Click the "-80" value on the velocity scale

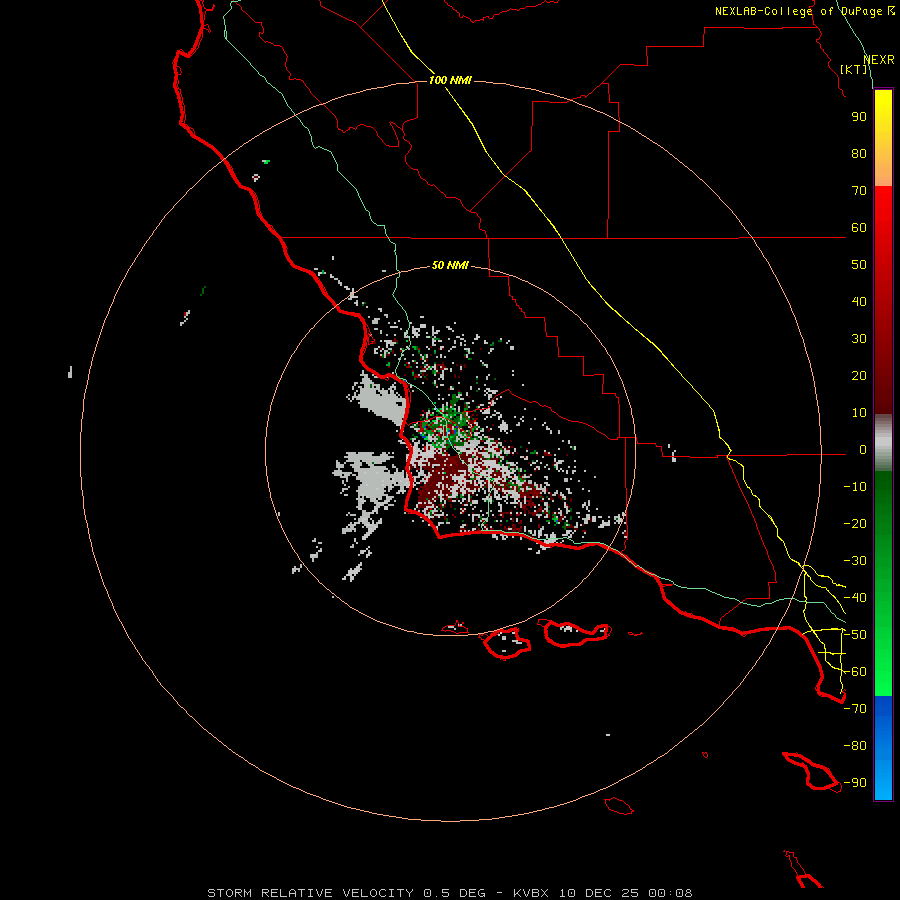point(855,746)
